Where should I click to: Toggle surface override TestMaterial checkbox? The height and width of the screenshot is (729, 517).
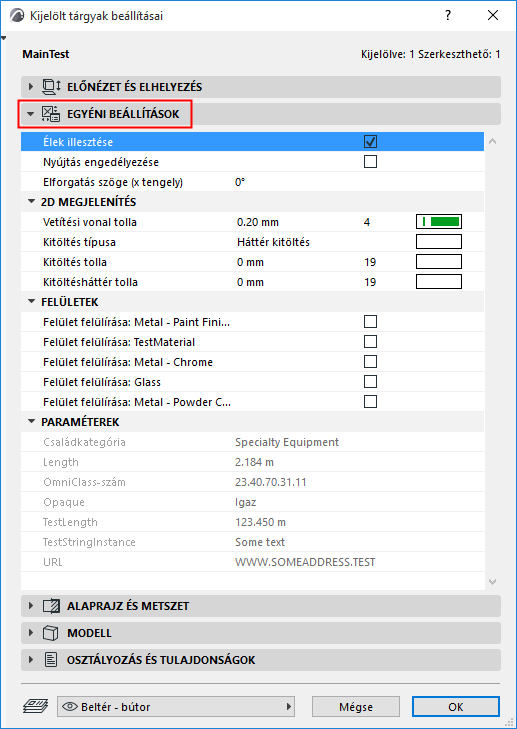point(371,342)
